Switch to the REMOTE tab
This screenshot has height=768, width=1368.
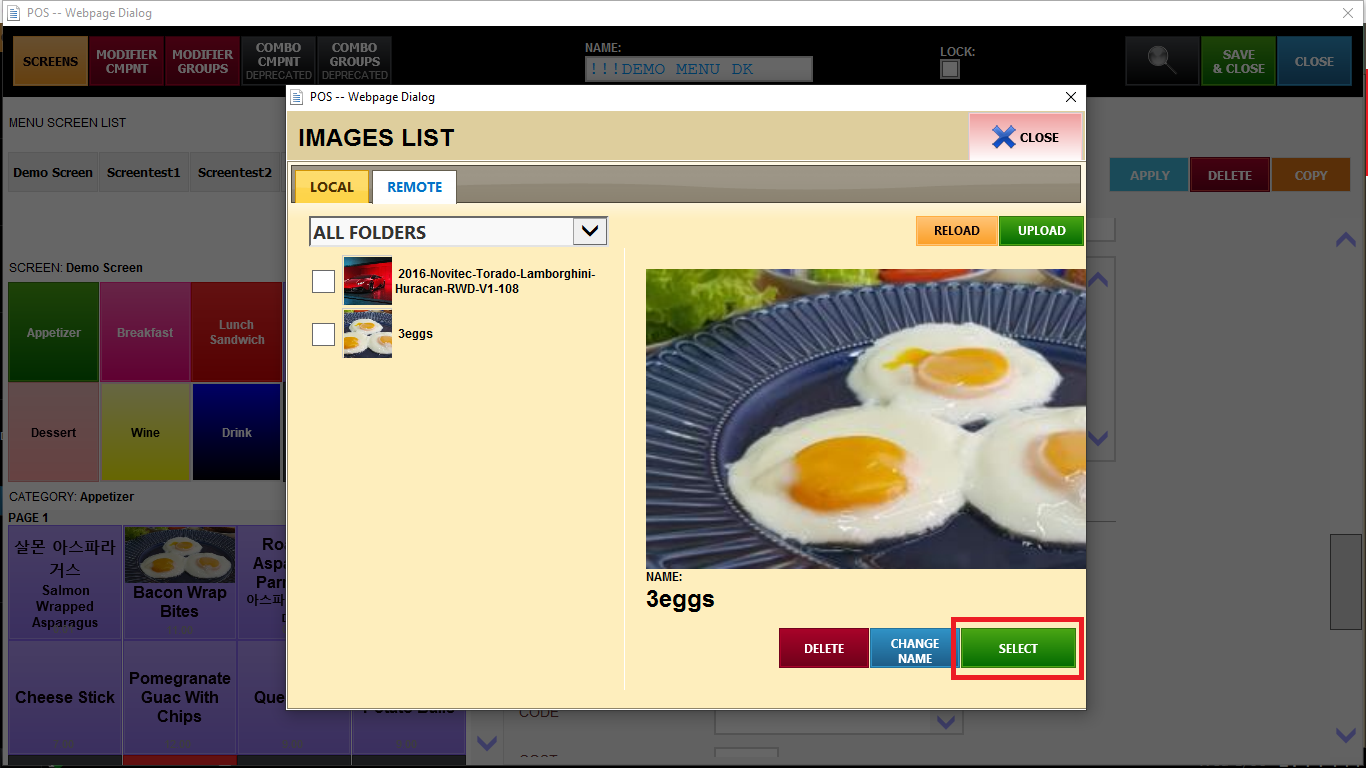point(414,187)
